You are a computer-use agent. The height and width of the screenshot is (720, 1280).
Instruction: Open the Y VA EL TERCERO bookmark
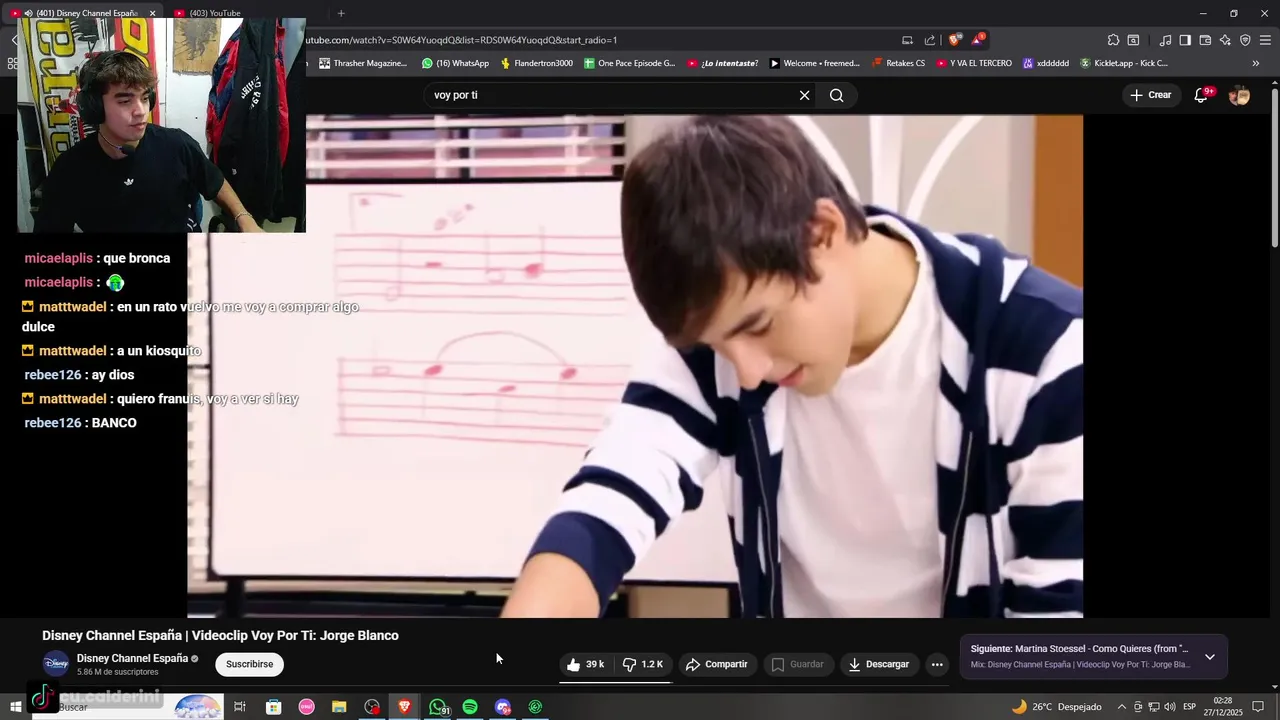pyautogui.click(x=973, y=63)
